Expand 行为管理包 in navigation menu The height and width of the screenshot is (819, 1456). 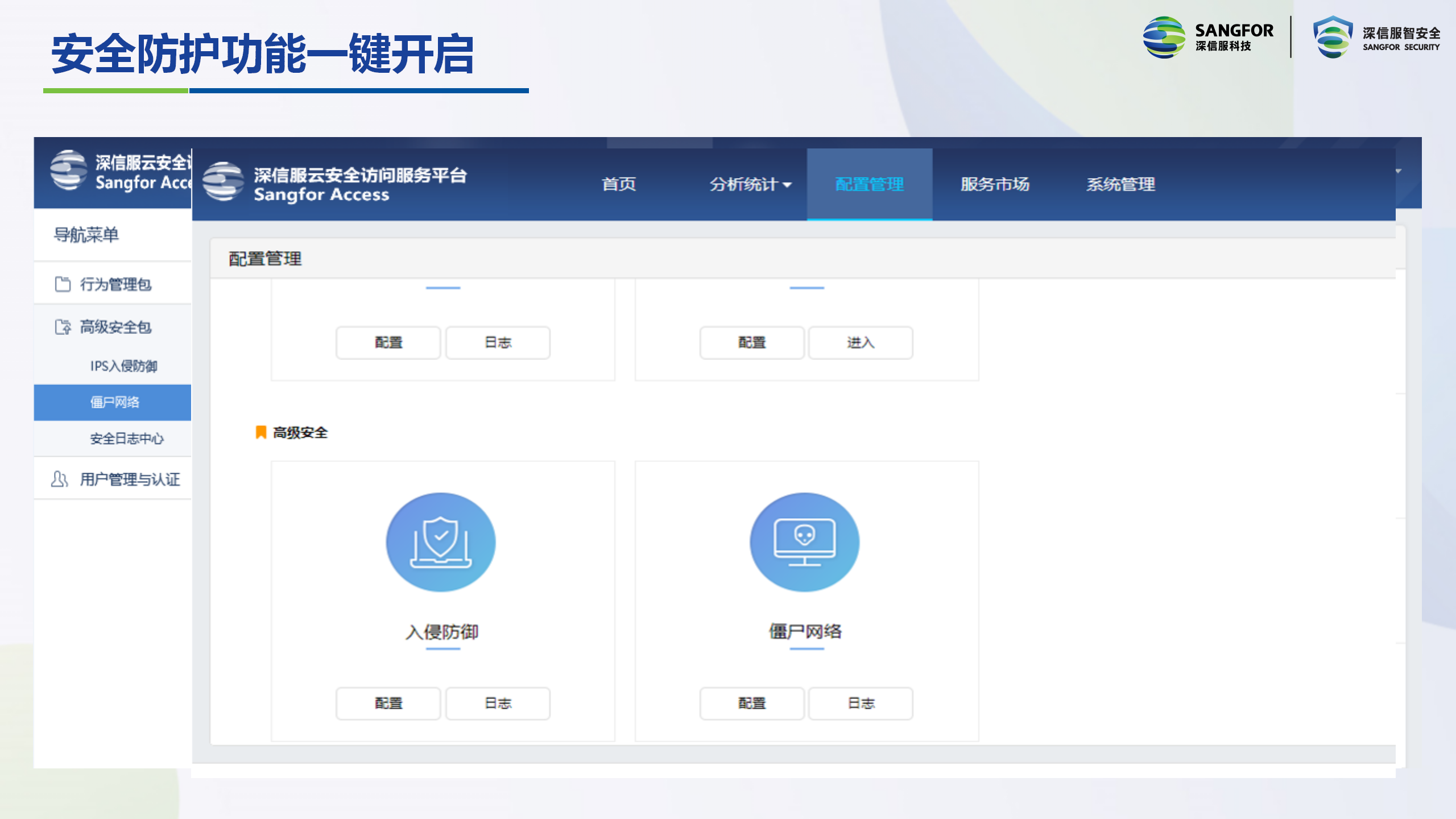tap(113, 284)
